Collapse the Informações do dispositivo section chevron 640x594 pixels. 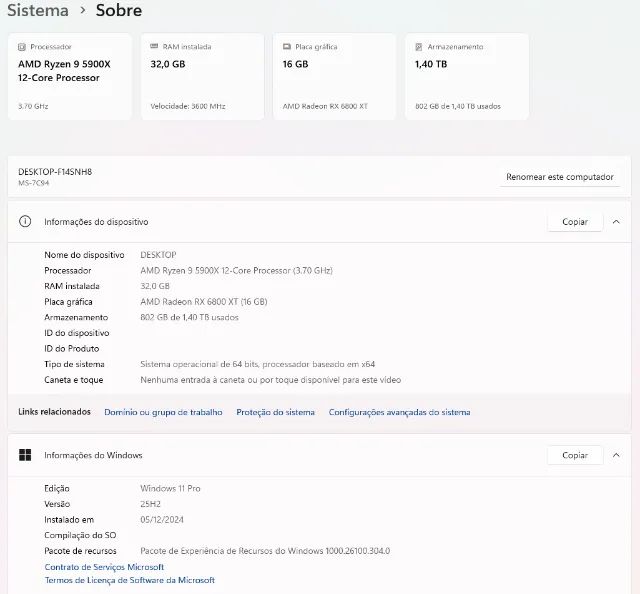pyautogui.click(x=616, y=222)
